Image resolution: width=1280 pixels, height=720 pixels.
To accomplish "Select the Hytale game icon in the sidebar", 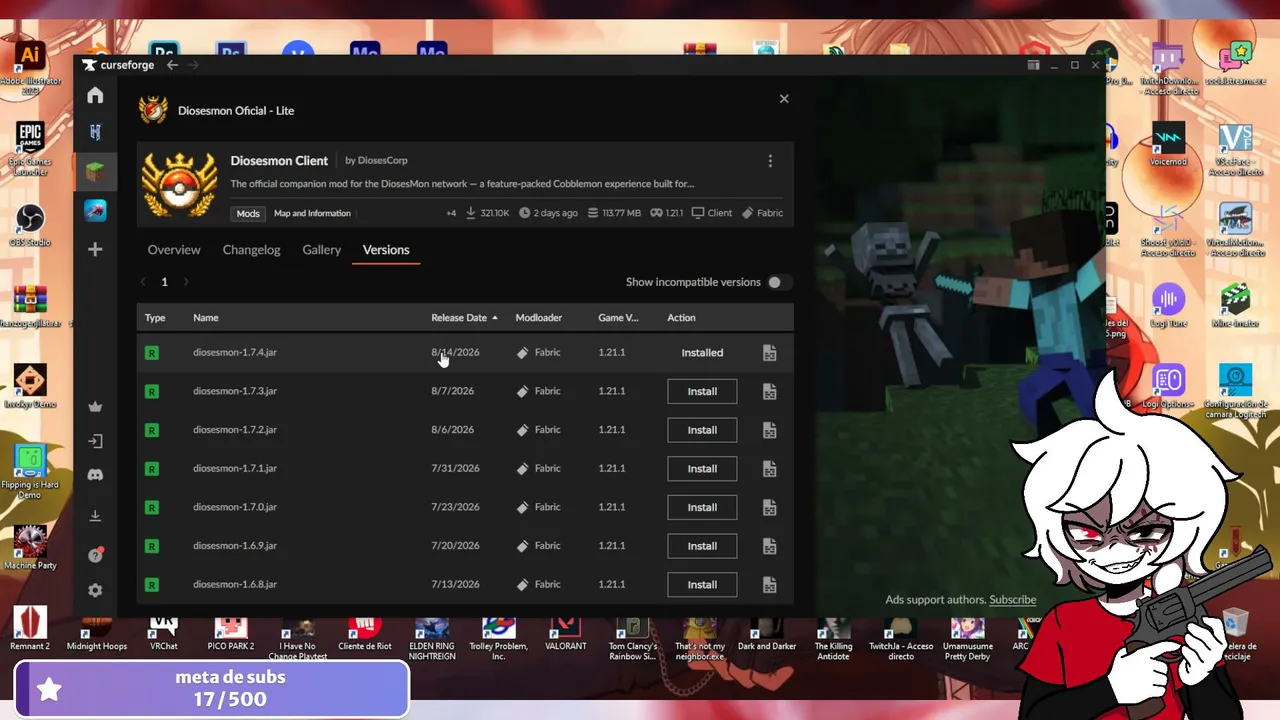I will point(95,132).
